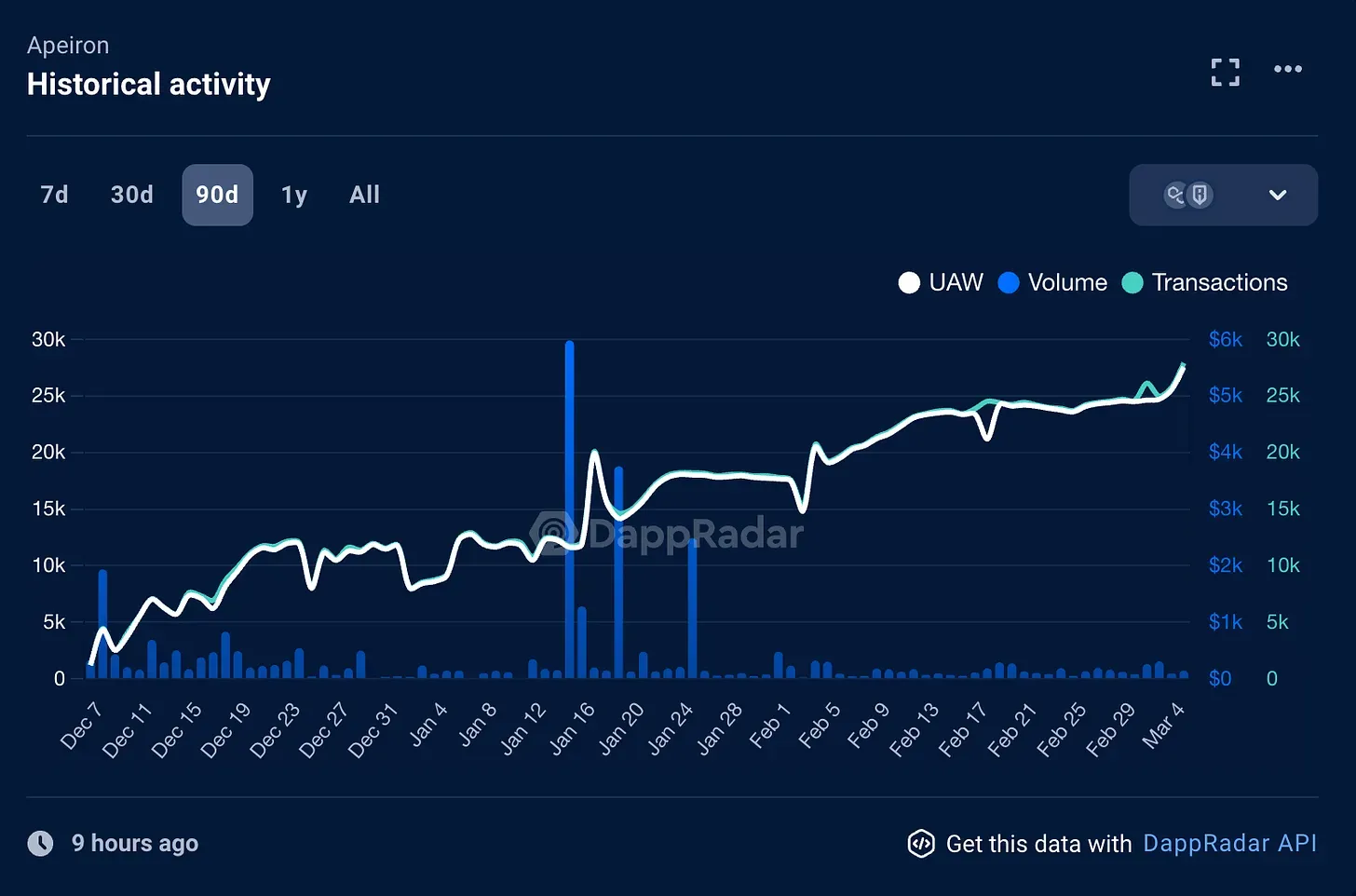Screen dimensions: 1356x896
Task: Select the 30d time range tab
Action: point(130,195)
